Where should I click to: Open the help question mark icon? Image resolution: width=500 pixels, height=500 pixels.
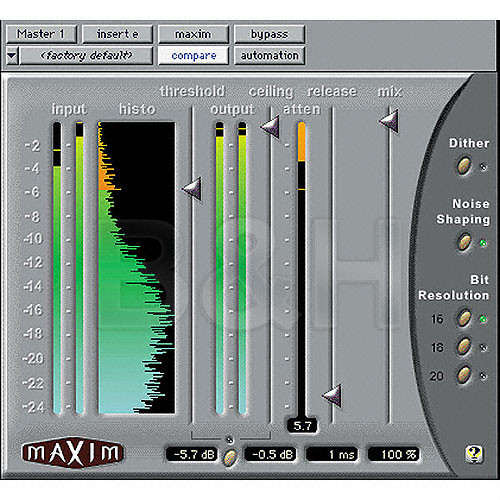click(474, 454)
